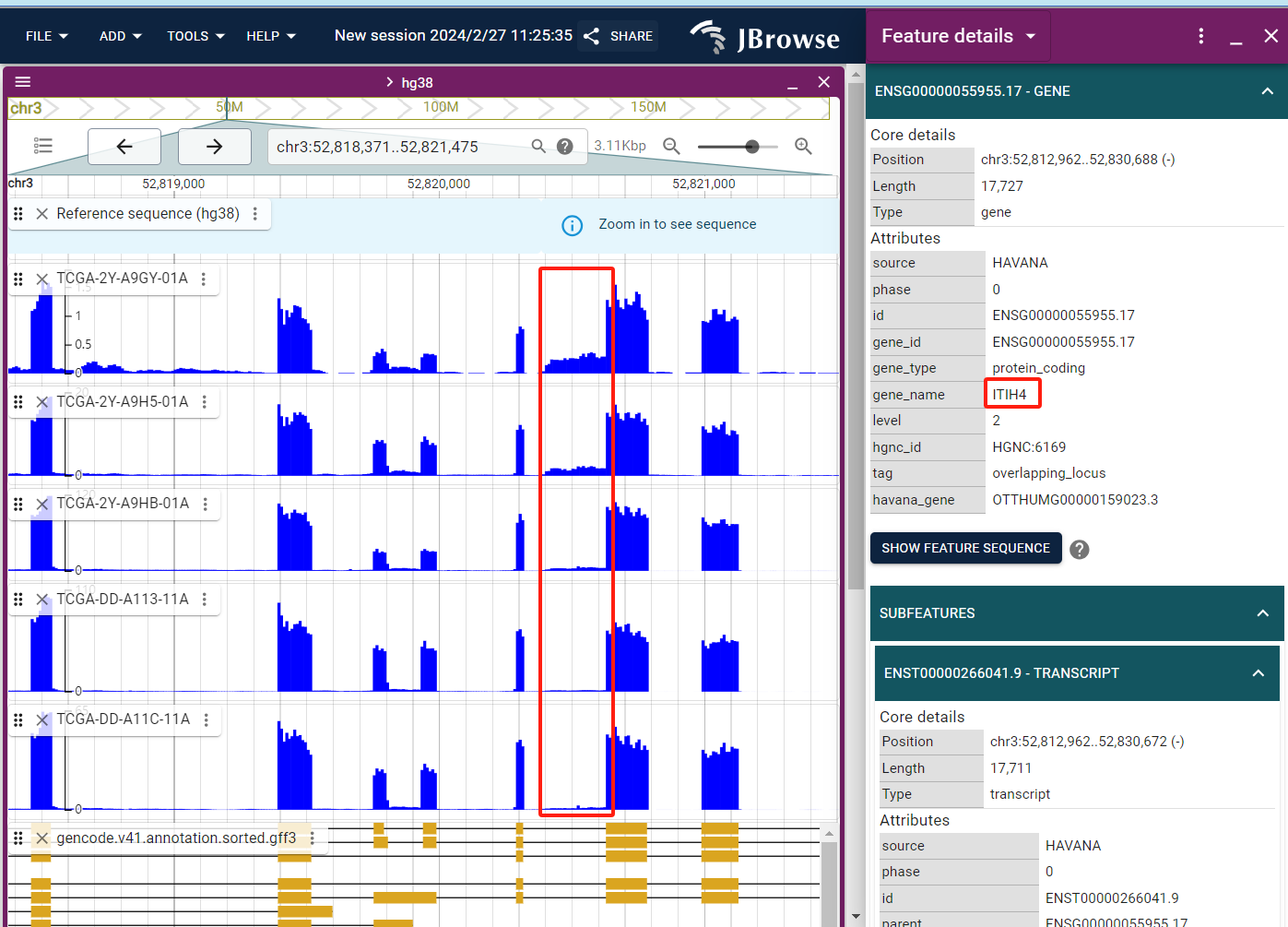This screenshot has height=927, width=1288.
Task: Collapse the ENSG00000055955.17 GENE section
Action: pyautogui.click(x=1267, y=91)
